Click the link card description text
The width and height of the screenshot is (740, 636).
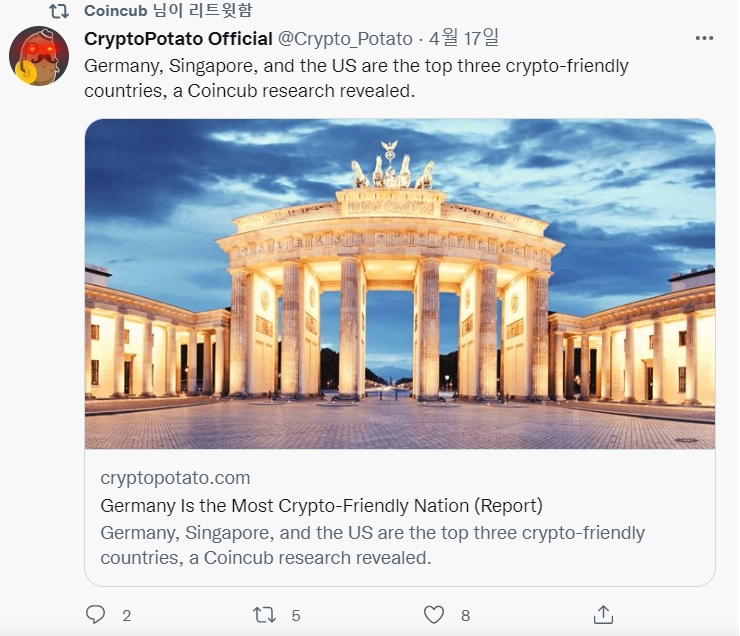pos(372,545)
